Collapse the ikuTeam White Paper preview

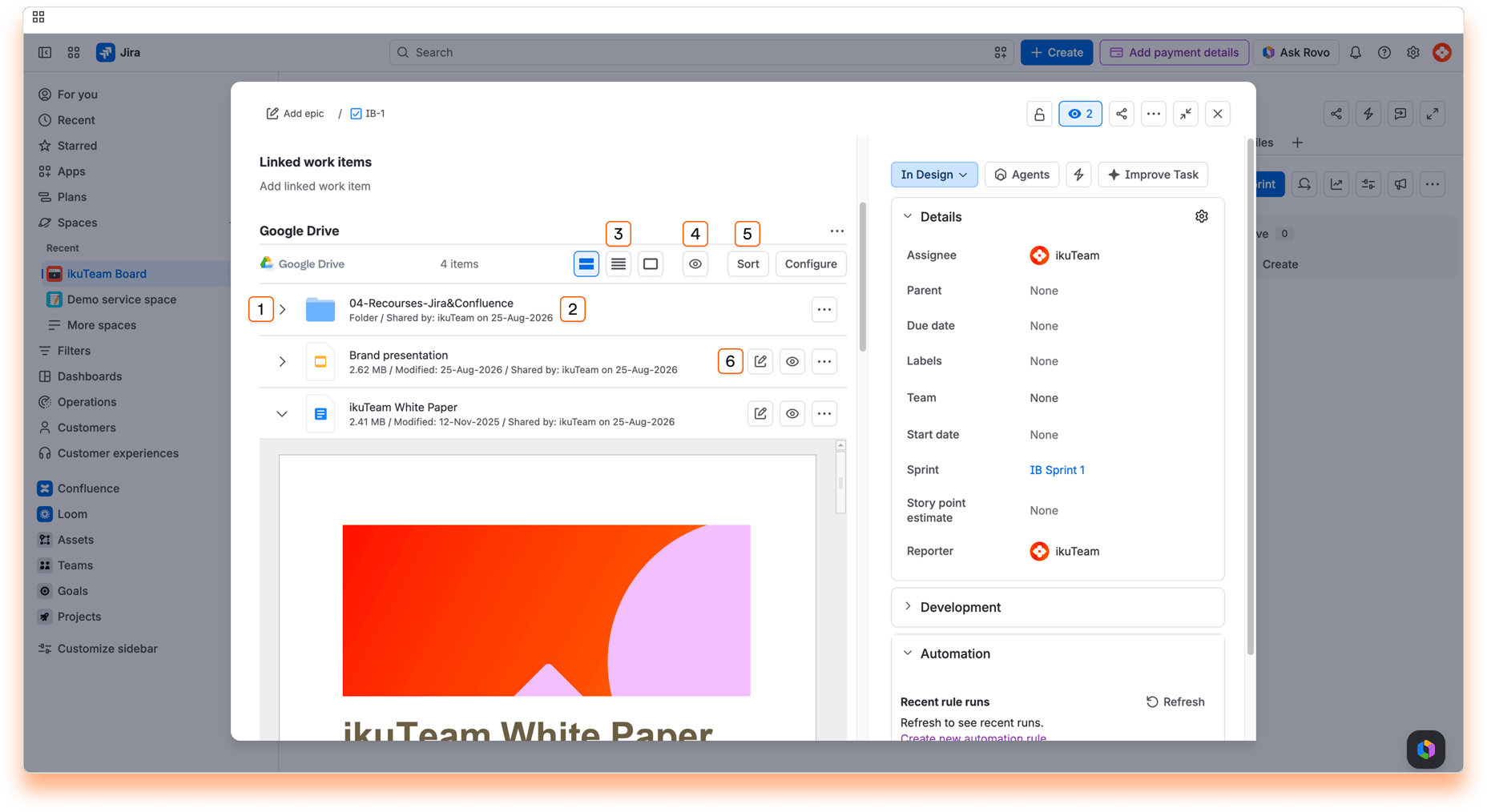(282, 413)
